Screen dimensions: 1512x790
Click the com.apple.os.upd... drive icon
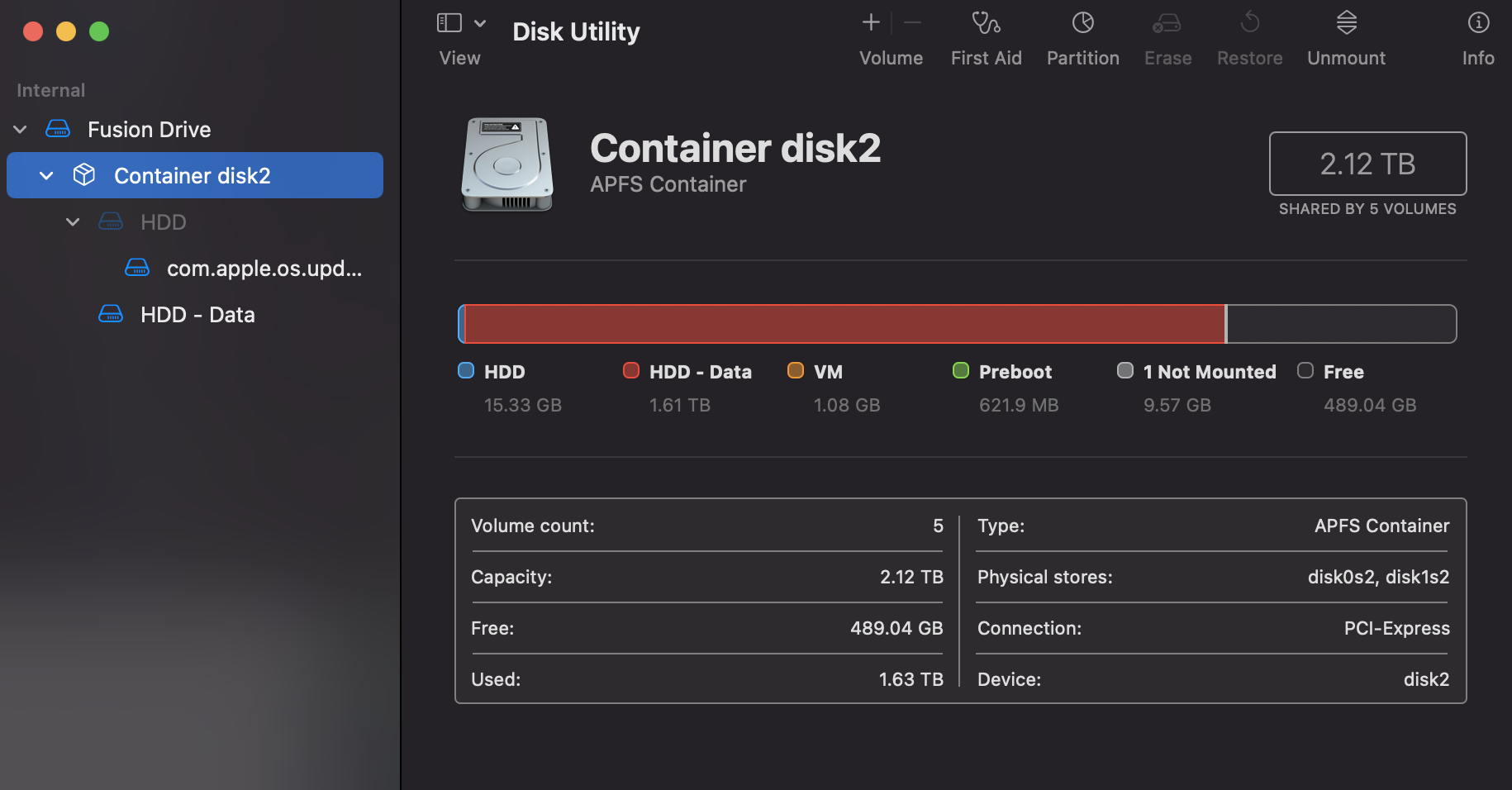pos(137,268)
